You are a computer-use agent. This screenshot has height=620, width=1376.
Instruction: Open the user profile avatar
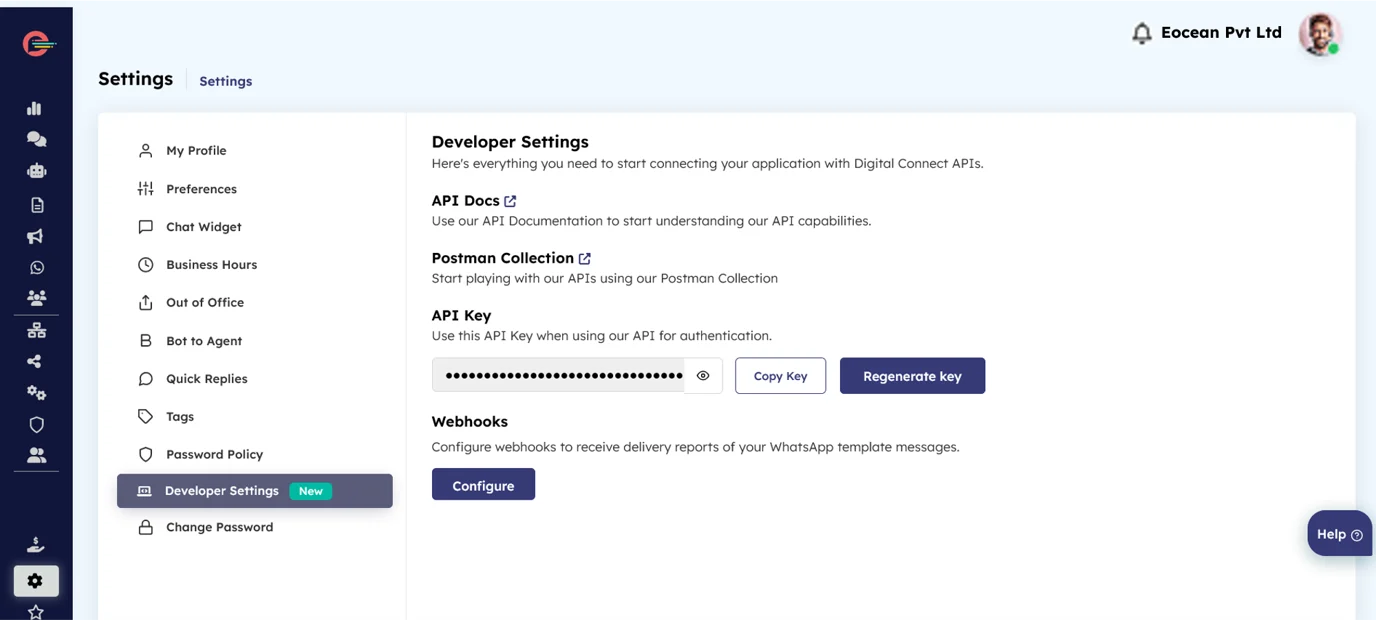tap(1319, 34)
